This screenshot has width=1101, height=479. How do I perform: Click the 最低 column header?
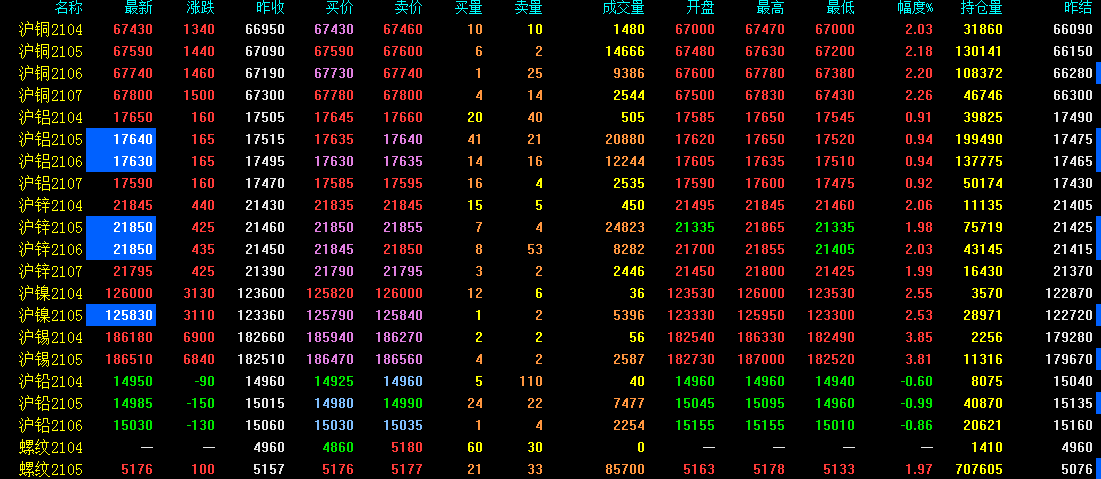(840, 8)
